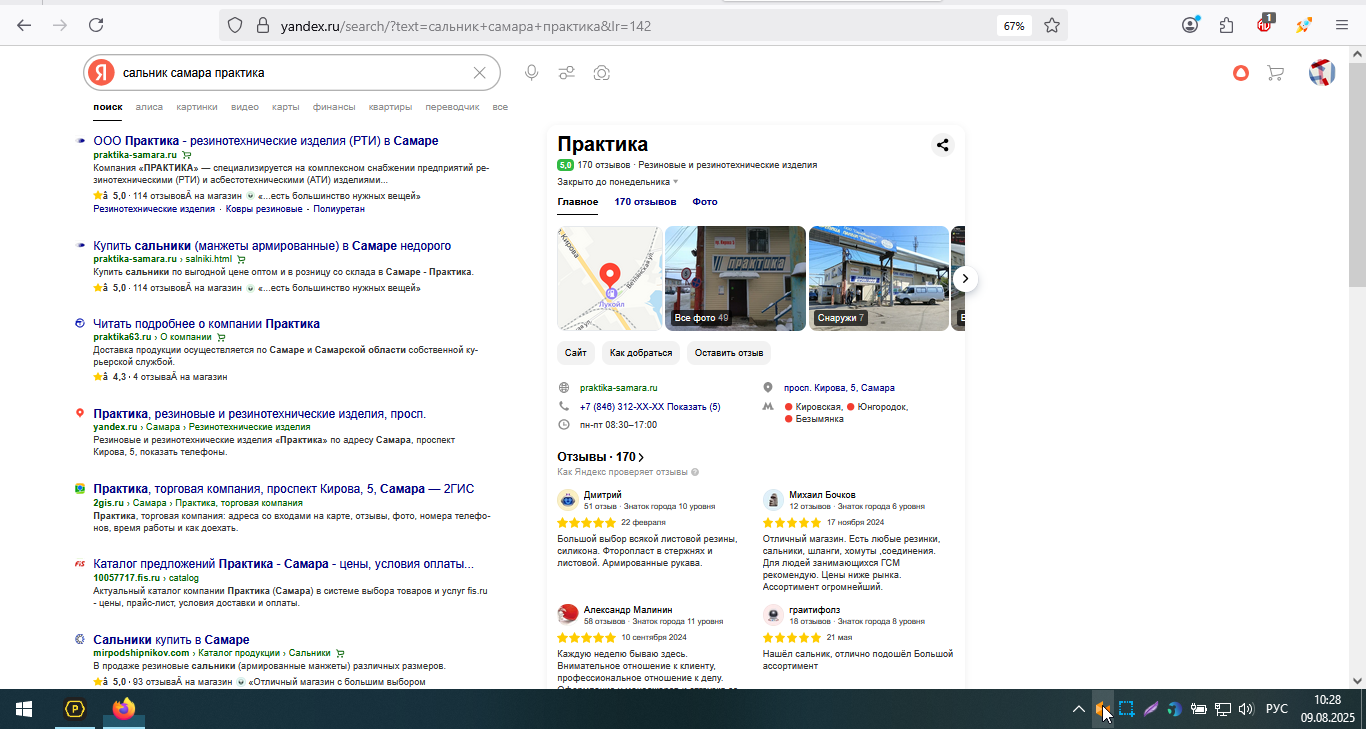
Task: Switch to the картинки search tab
Action: (x=197, y=107)
